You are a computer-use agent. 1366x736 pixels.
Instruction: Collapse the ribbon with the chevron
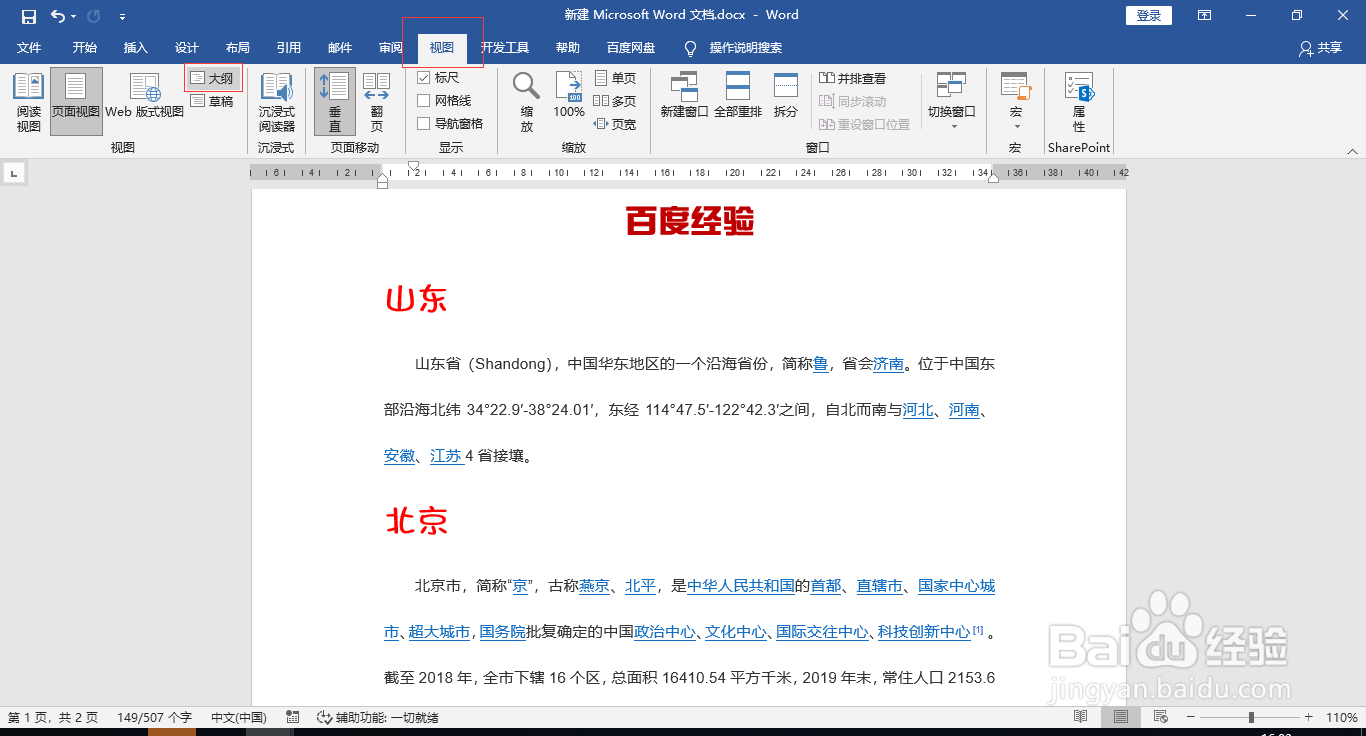point(1352,151)
